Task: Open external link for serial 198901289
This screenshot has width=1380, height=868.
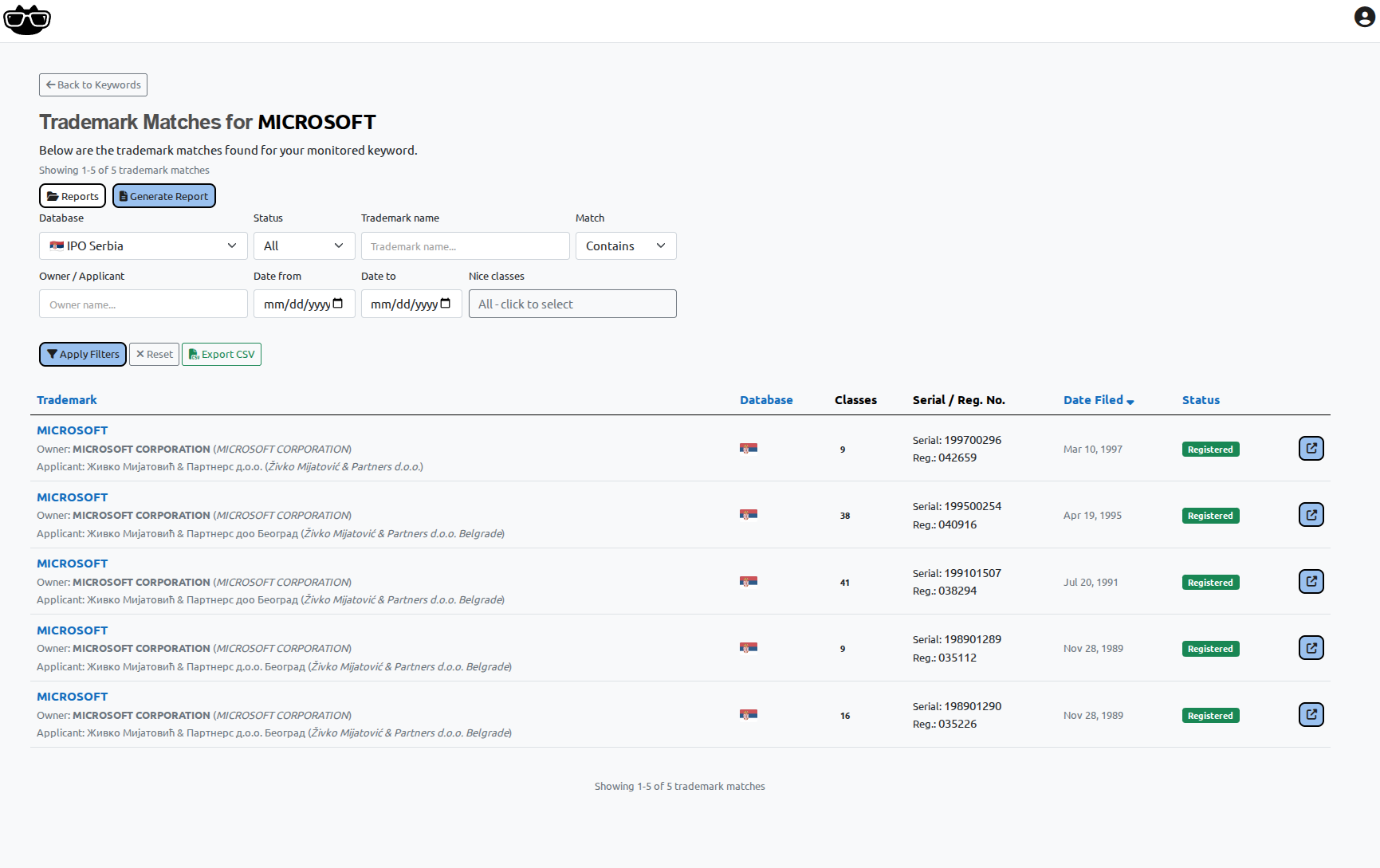Action: point(1311,648)
